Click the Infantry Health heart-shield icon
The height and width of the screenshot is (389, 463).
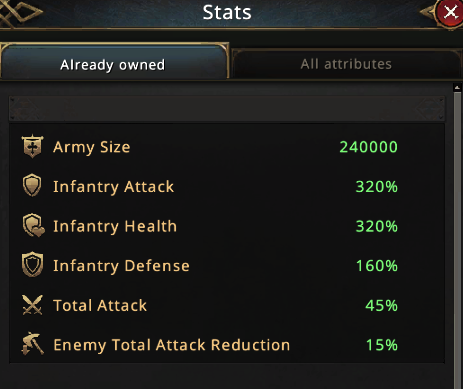click(33, 225)
